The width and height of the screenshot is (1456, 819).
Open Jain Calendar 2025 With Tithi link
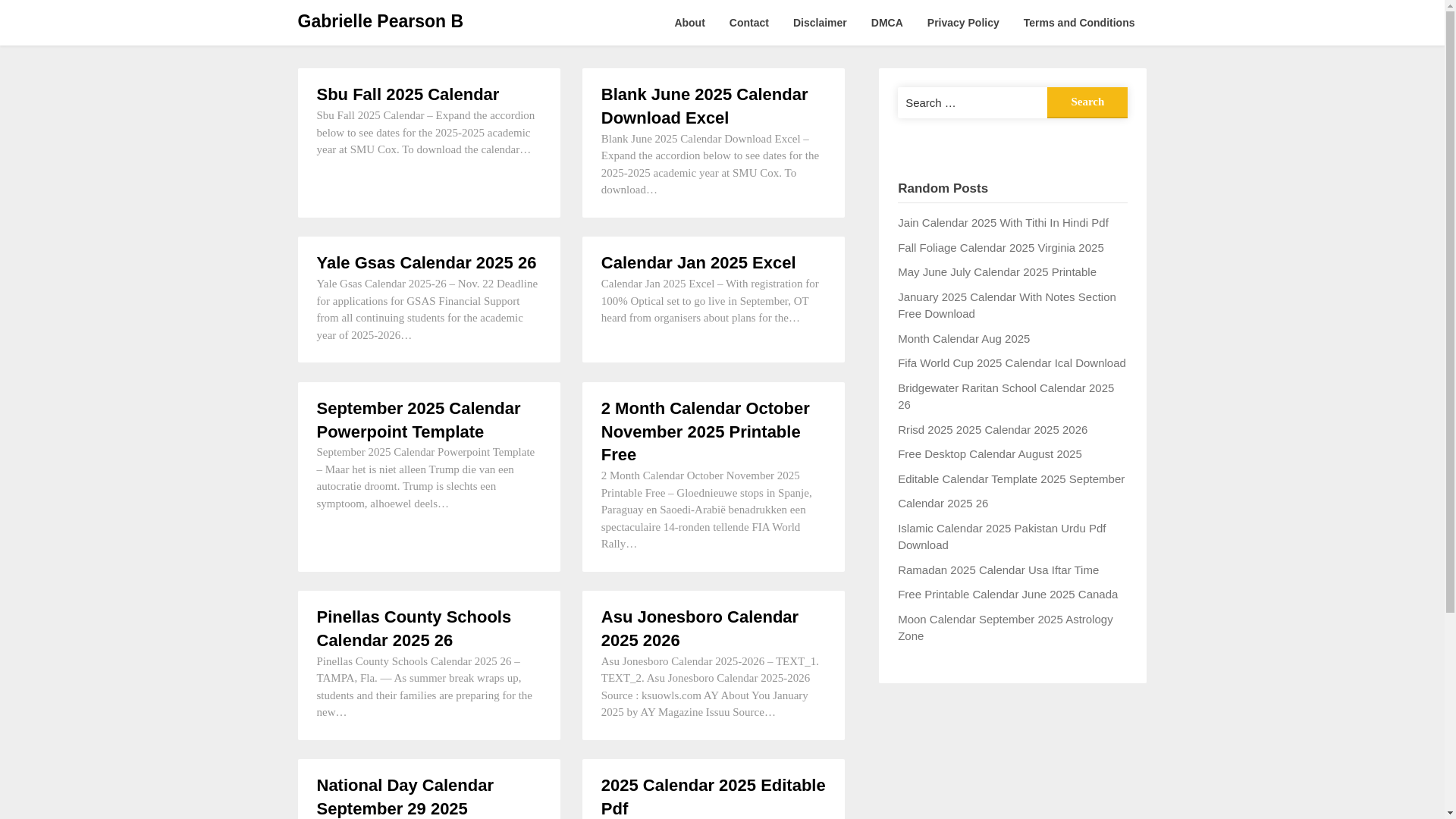coord(1003,223)
